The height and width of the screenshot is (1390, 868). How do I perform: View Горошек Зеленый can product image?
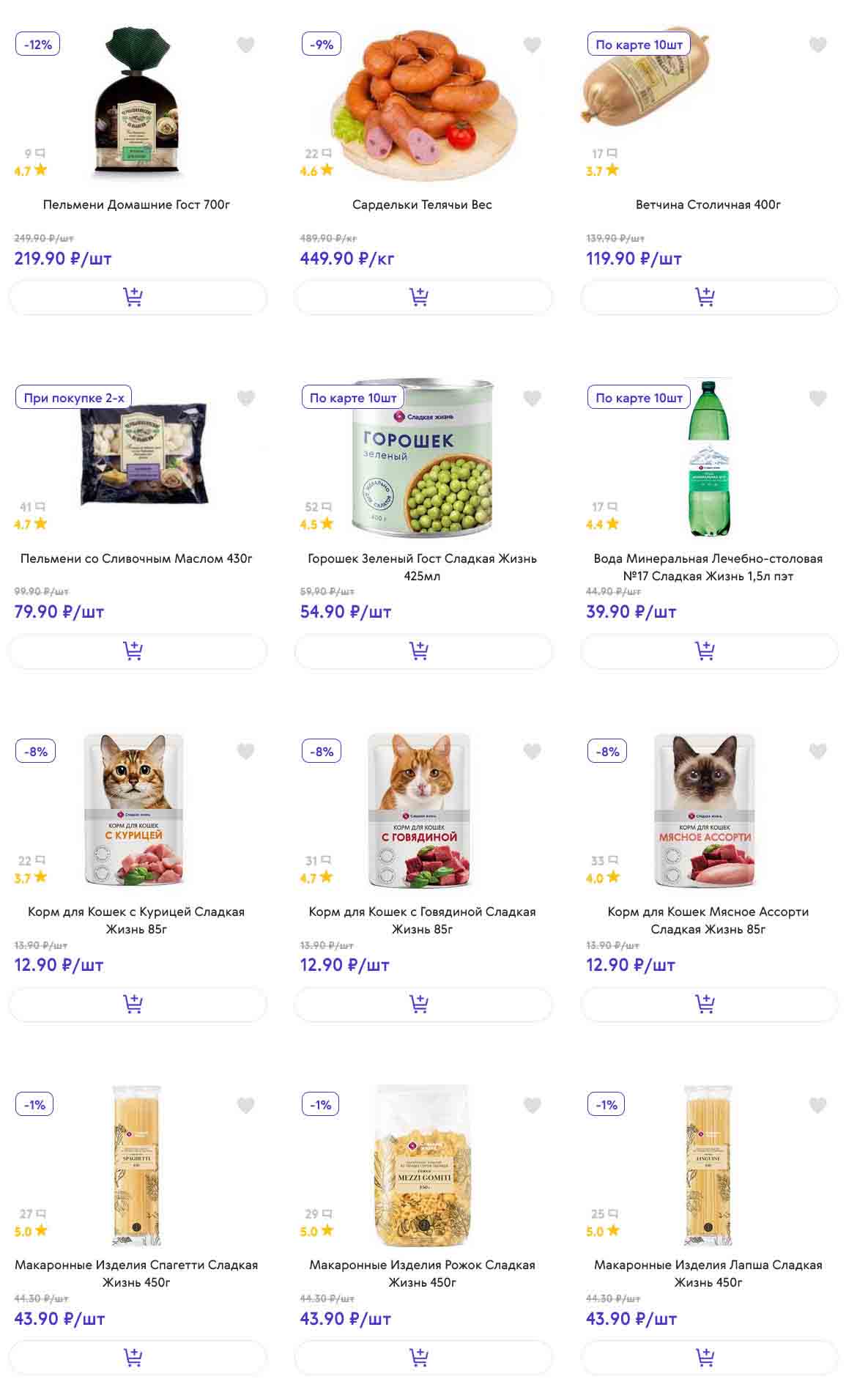click(x=423, y=458)
